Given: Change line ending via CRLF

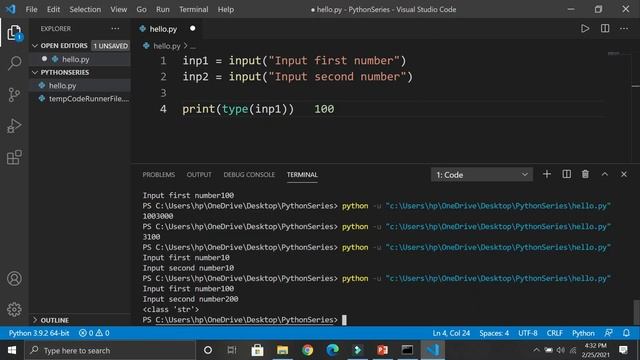Looking at the screenshot, I should (555, 333).
